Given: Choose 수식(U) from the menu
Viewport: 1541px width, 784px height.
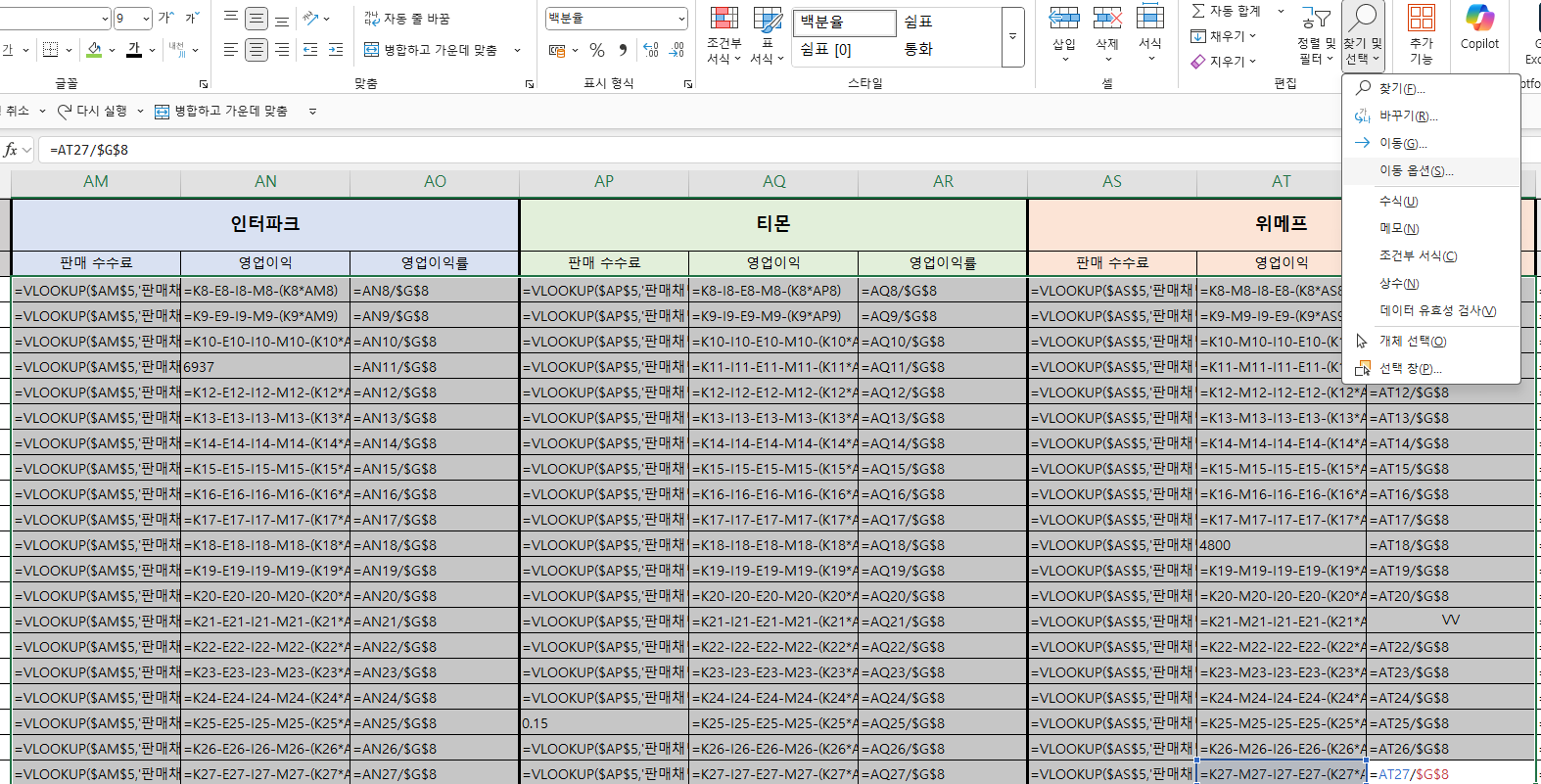Looking at the screenshot, I should click(x=1430, y=201).
